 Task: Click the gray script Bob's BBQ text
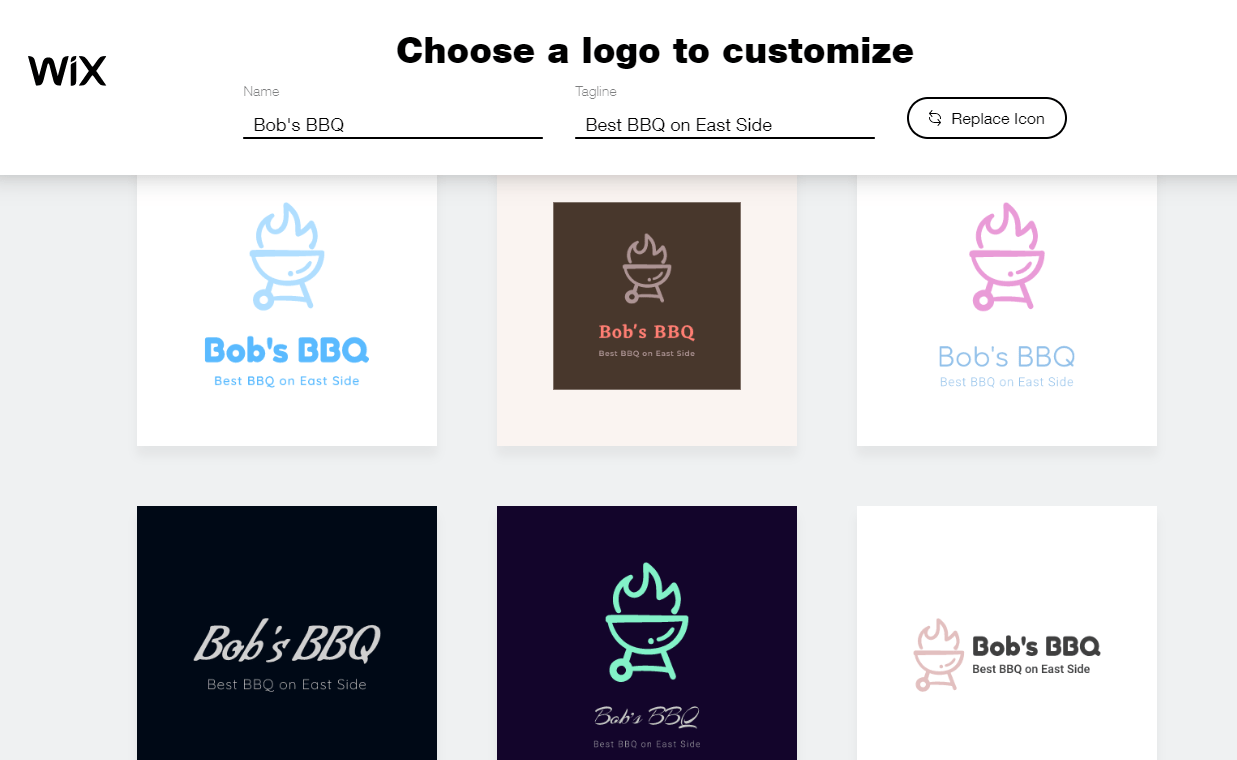click(x=287, y=643)
